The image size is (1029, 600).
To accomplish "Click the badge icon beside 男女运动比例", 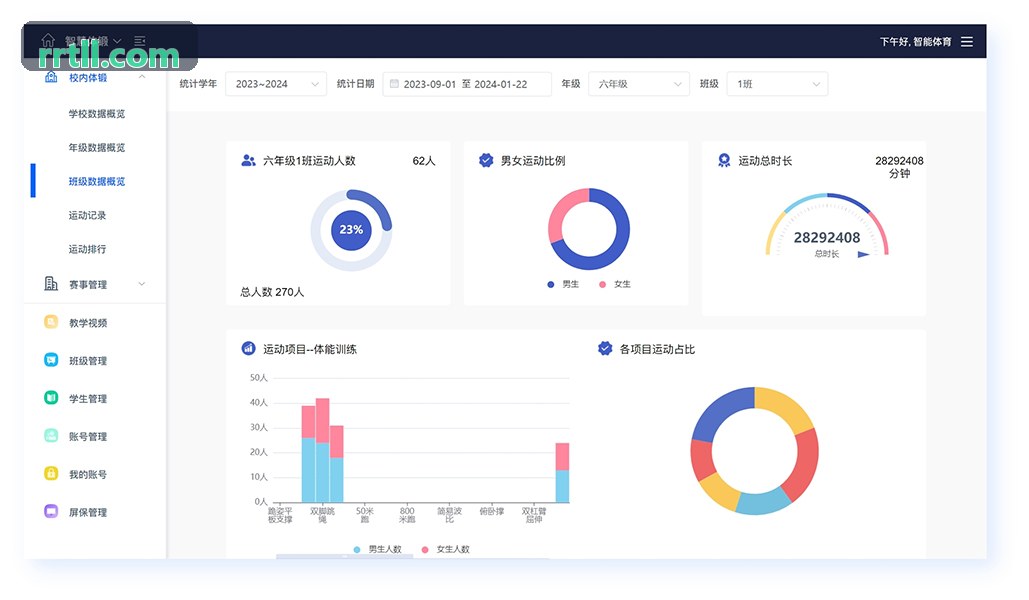I will 486,160.
